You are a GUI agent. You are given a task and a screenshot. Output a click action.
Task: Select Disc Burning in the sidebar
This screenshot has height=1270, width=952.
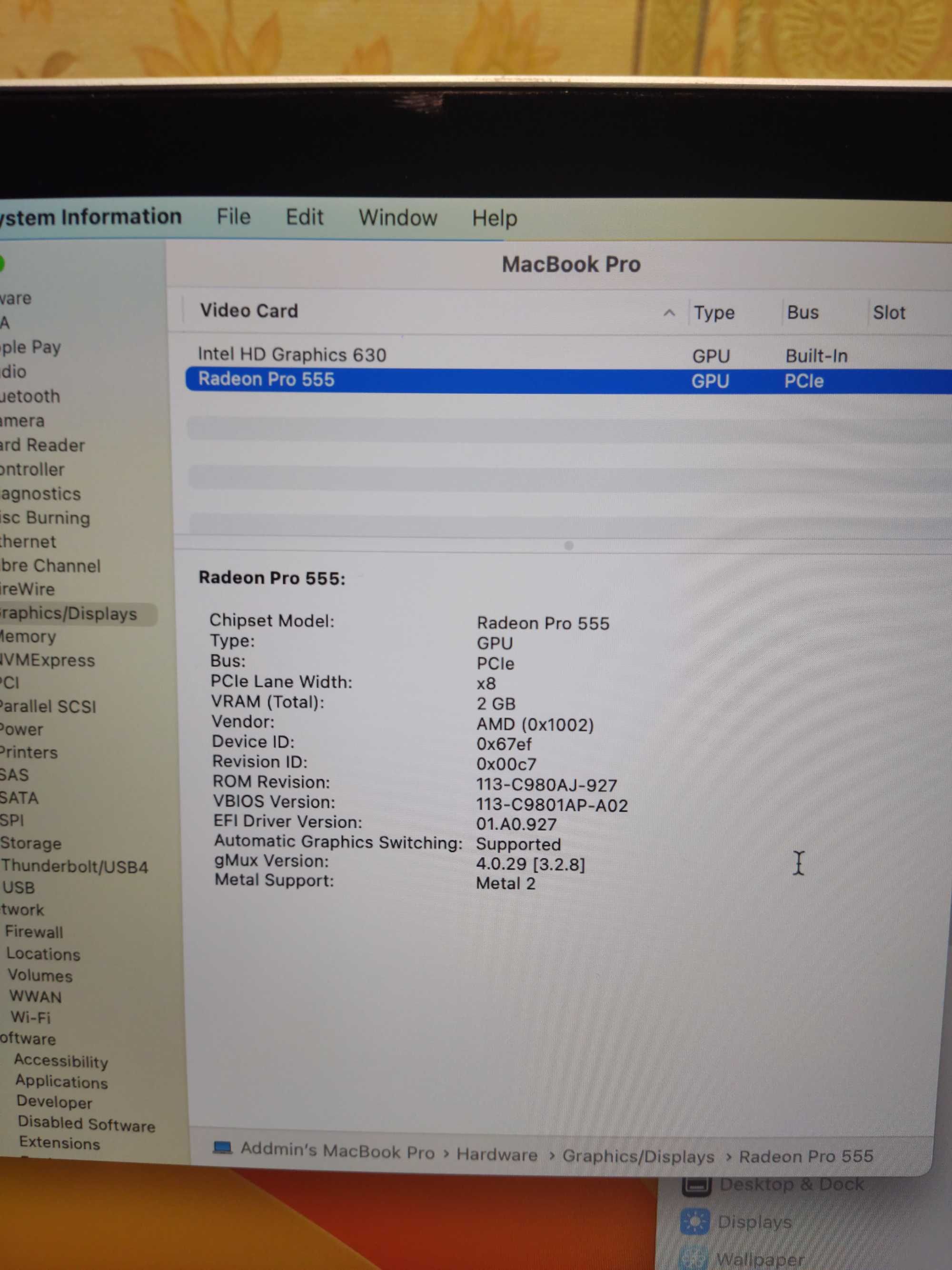(45, 518)
